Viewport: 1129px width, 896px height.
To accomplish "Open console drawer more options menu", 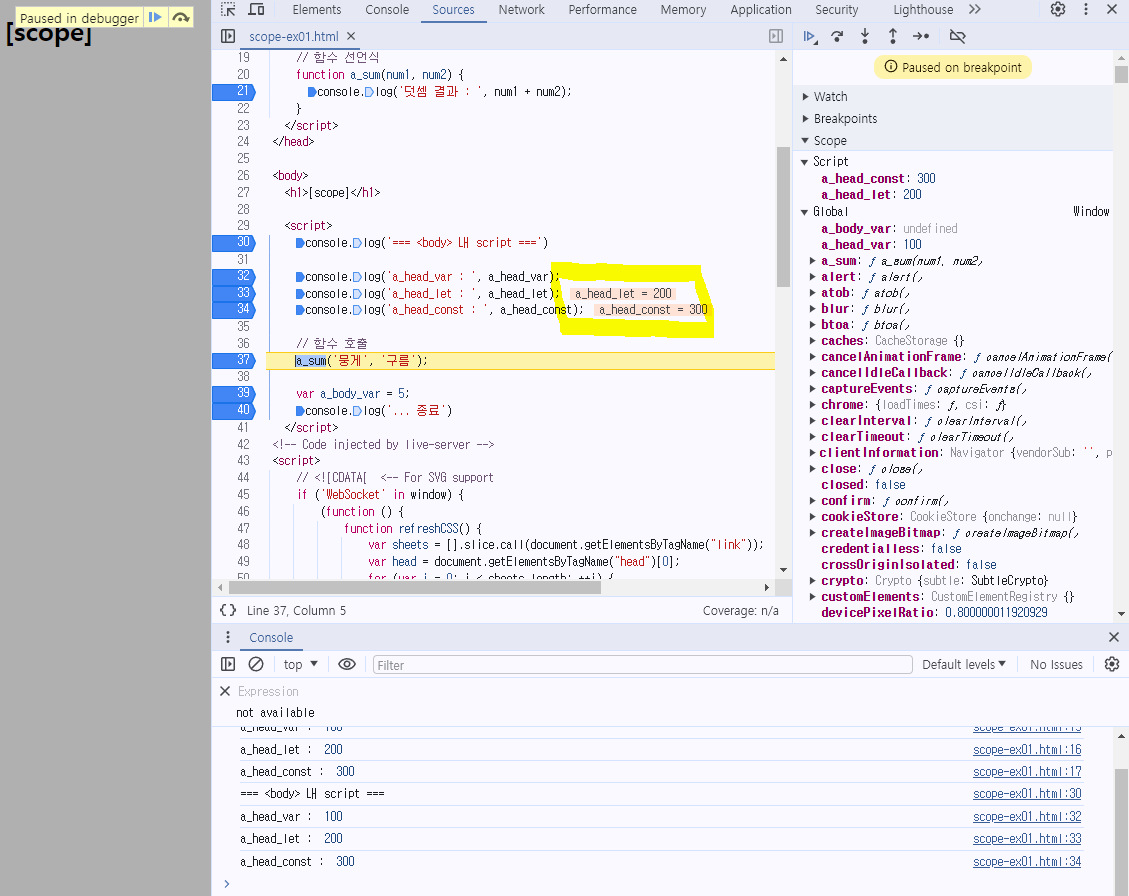I will click(x=228, y=637).
